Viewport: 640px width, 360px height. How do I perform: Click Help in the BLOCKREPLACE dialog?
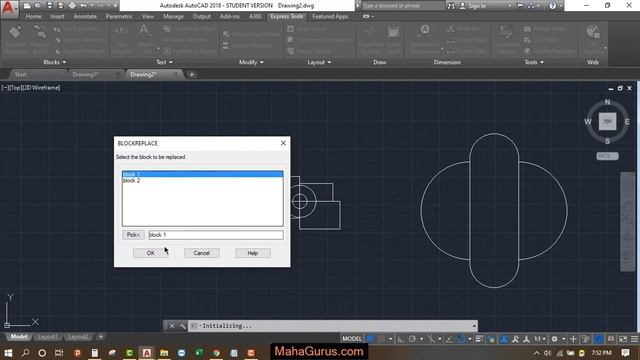pos(253,253)
